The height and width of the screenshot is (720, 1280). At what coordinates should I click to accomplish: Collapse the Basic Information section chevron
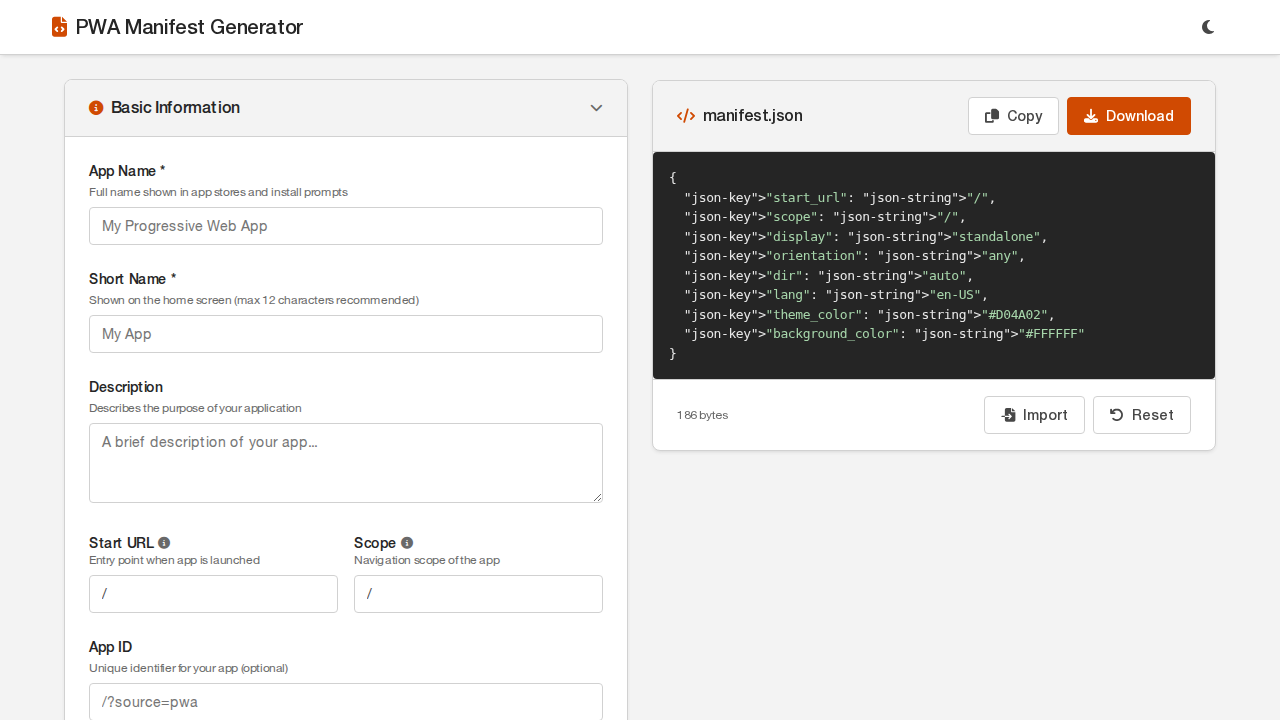596,108
